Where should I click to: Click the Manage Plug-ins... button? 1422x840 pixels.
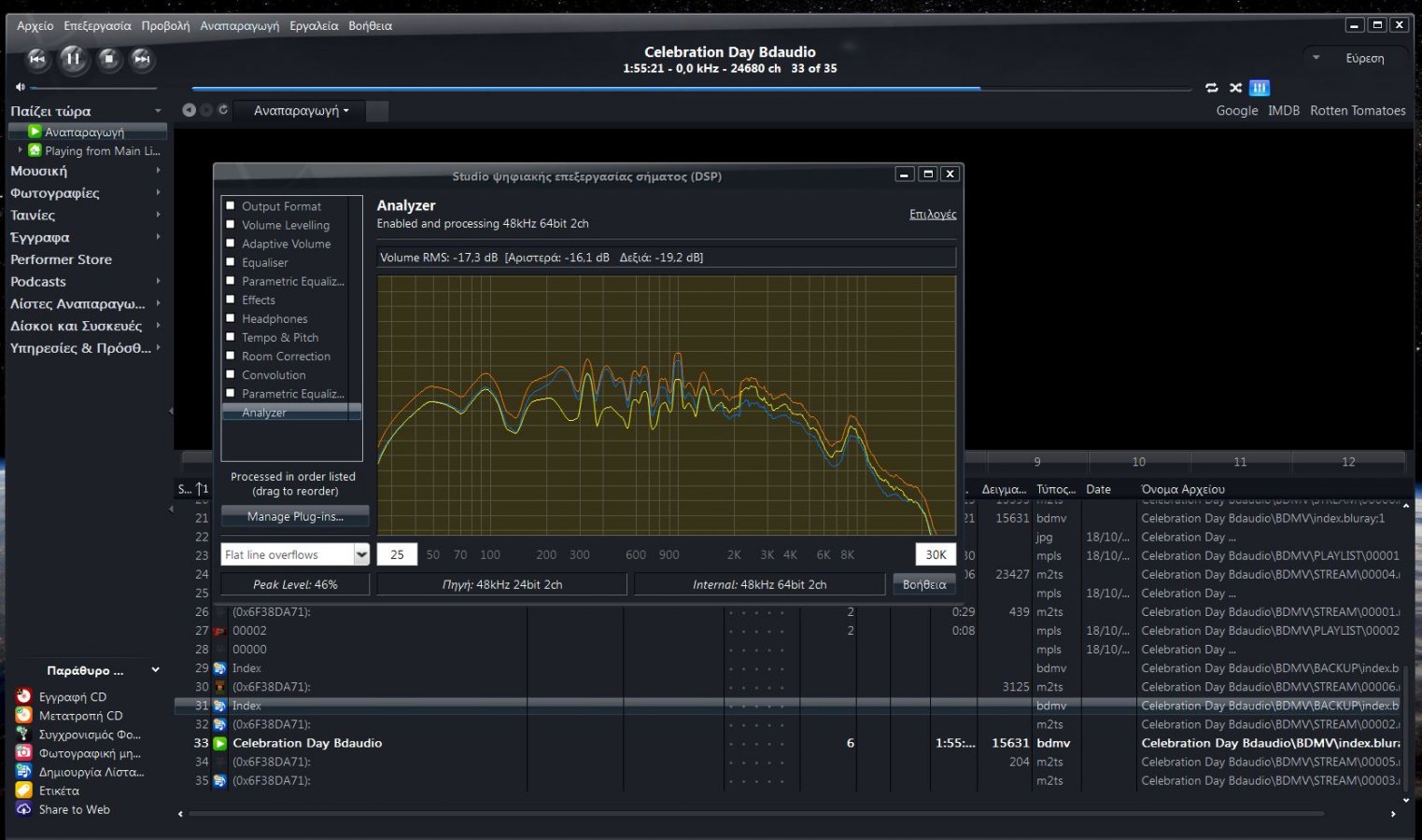coord(295,516)
